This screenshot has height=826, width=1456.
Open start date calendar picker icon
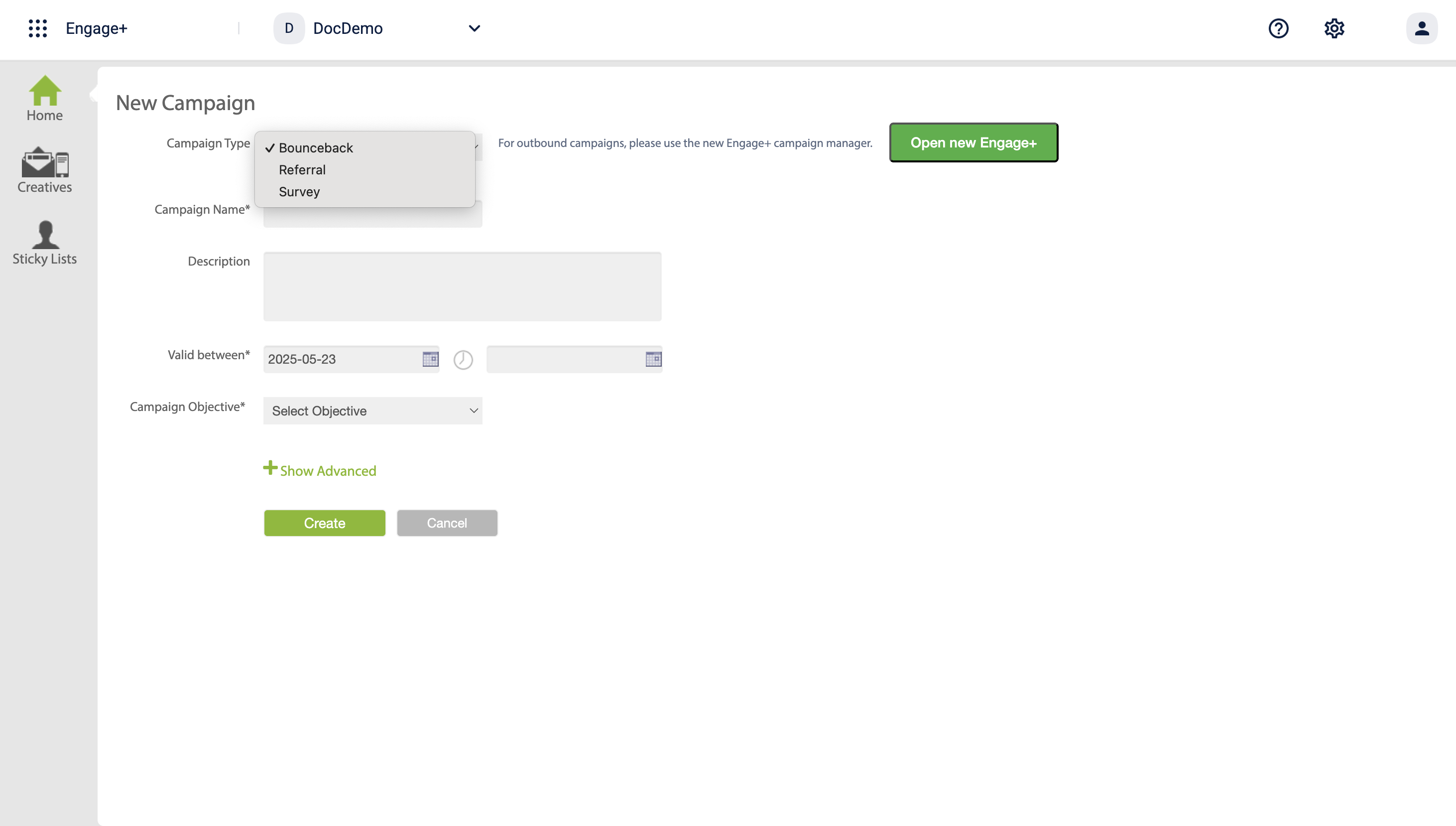coord(430,359)
